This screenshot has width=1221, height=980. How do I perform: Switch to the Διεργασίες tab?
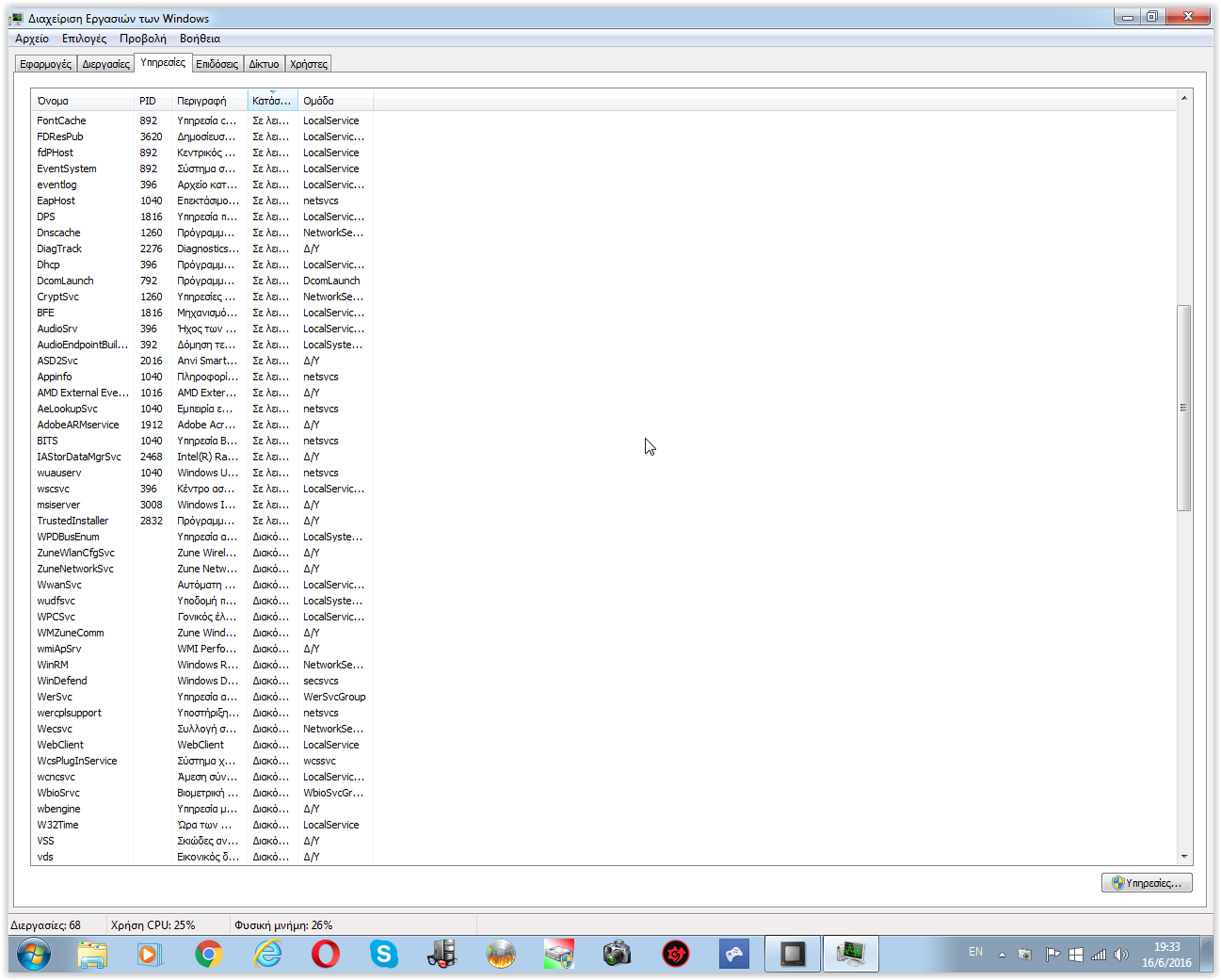pyautogui.click(x=105, y=64)
